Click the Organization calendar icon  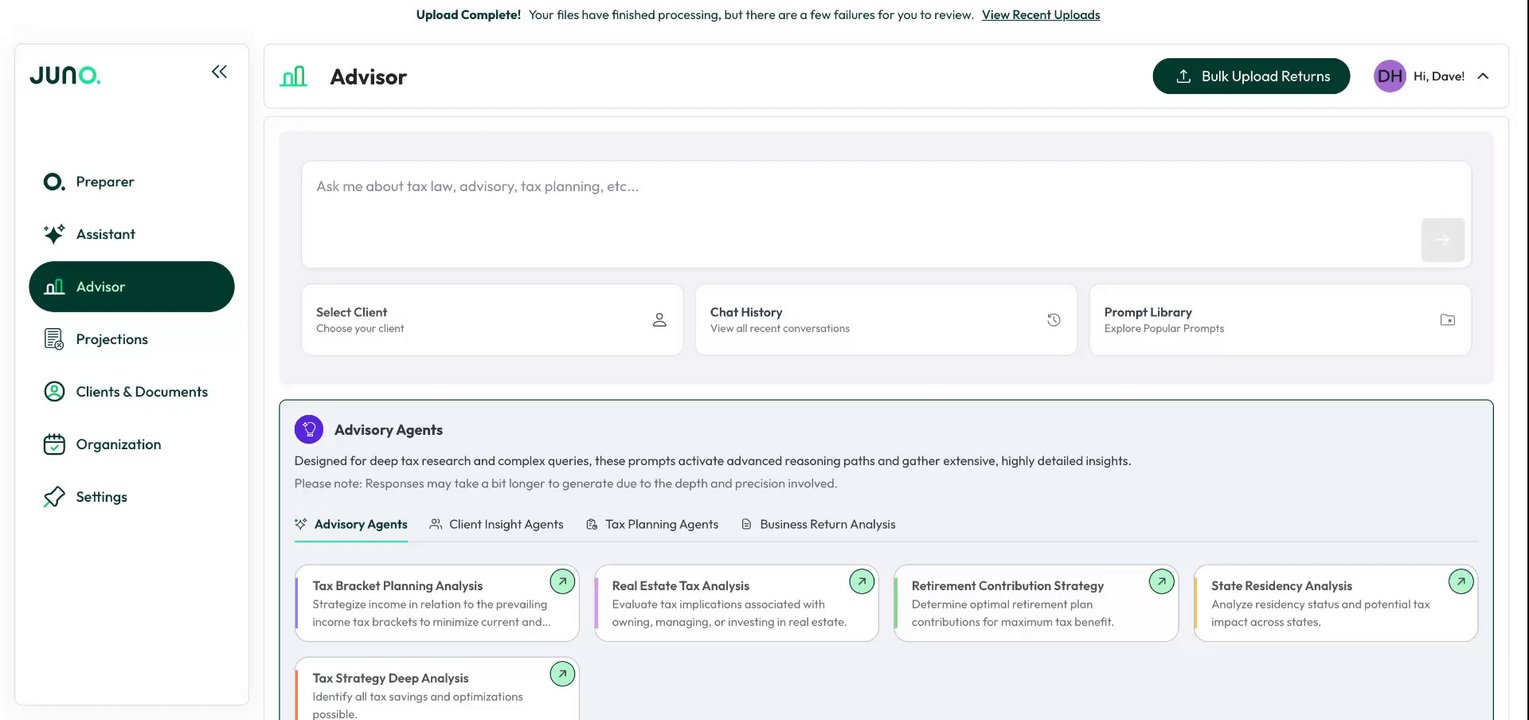(x=54, y=444)
